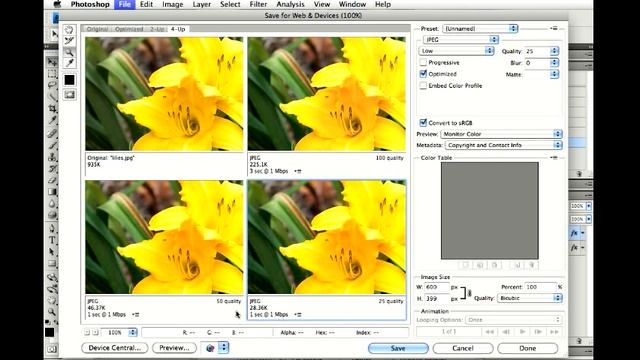Screen dimensions: 640x360
Task: Click the Cancel button
Action: pyautogui.click(x=463, y=348)
